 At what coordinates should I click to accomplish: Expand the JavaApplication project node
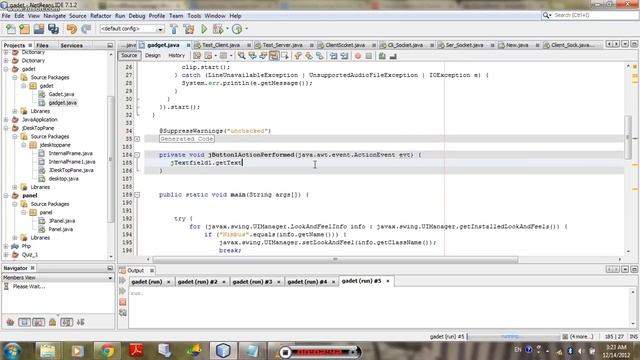coord(6,120)
